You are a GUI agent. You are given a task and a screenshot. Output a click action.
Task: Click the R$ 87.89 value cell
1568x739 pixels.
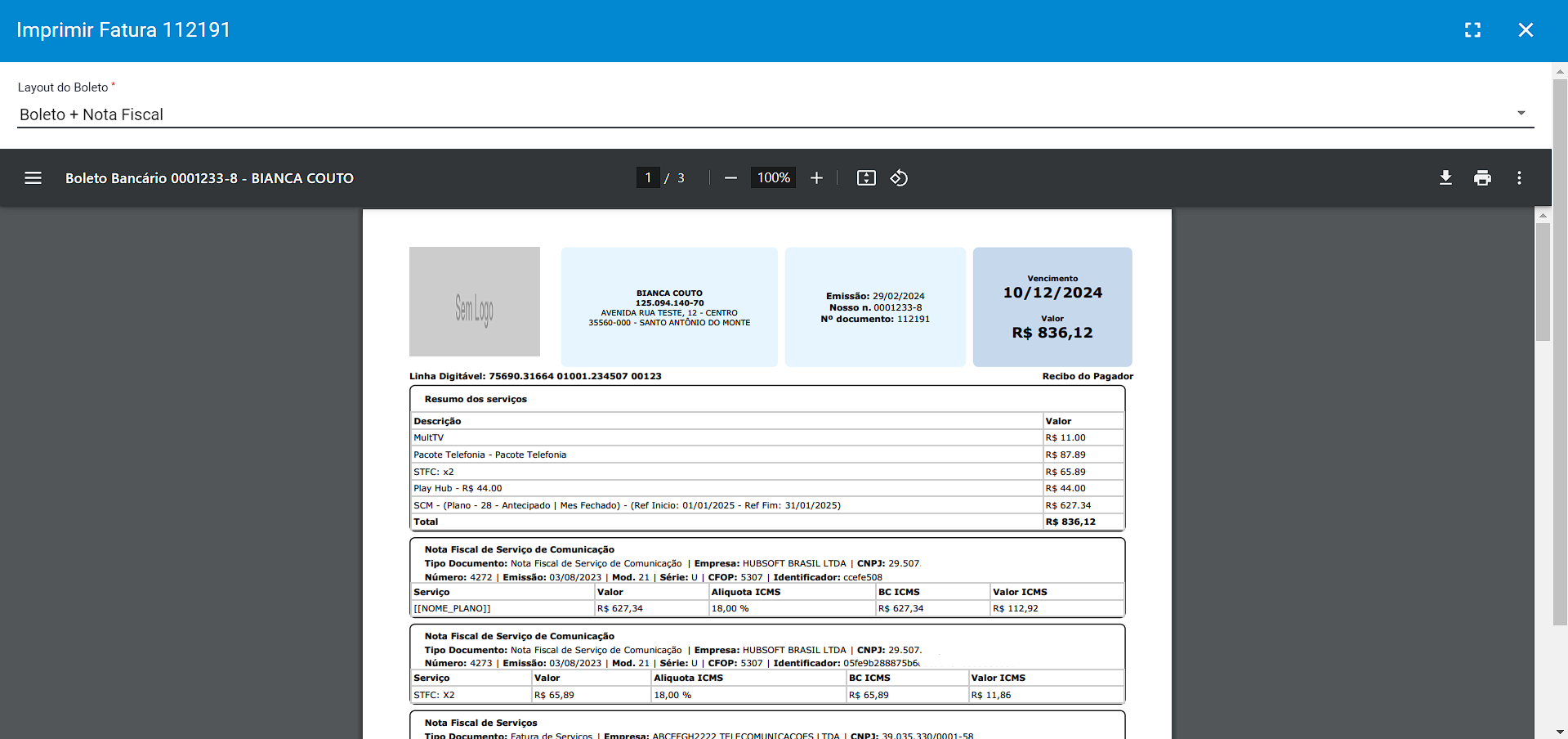point(1083,455)
